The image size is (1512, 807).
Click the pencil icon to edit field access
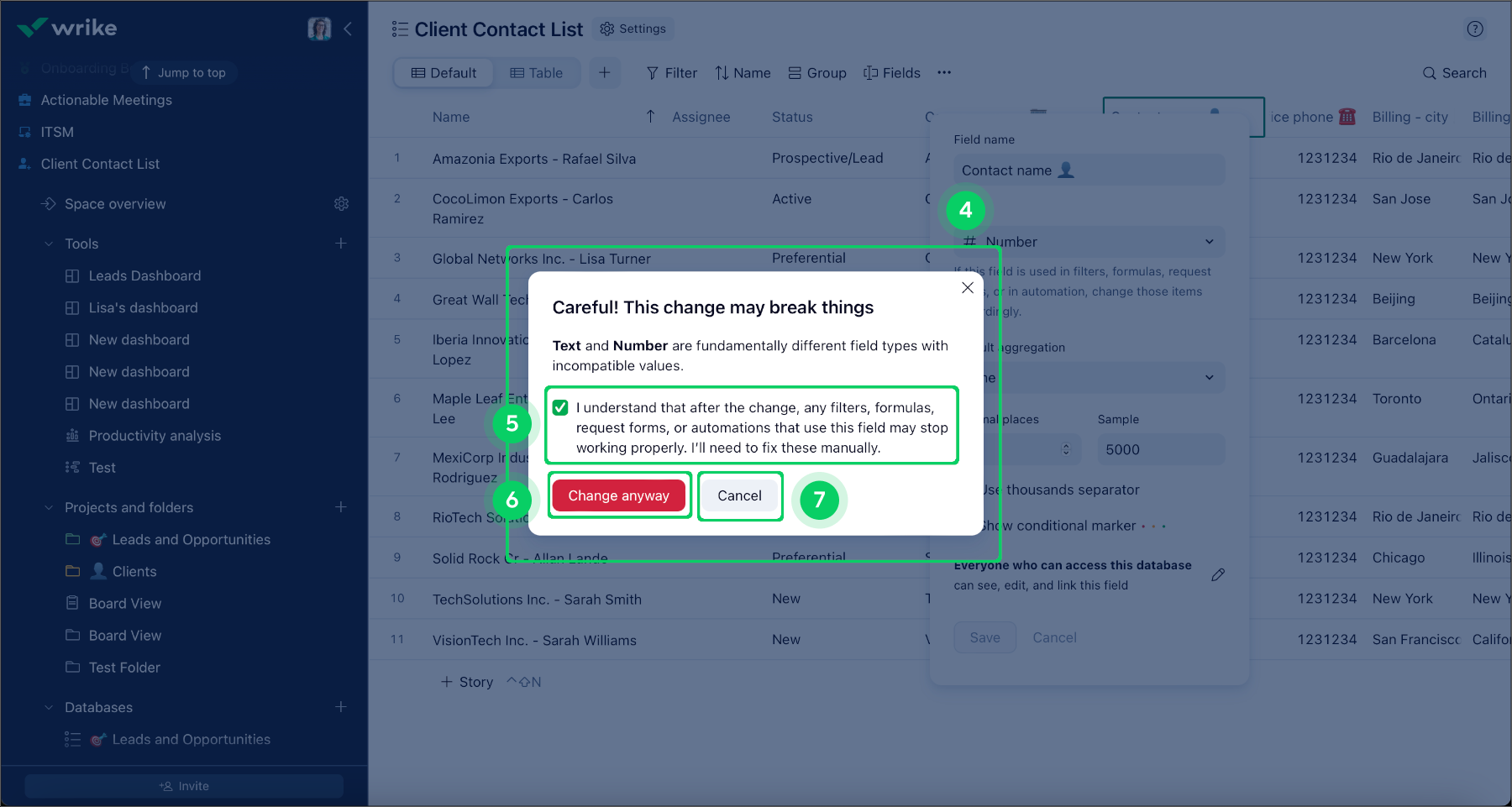click(1218, 575)
